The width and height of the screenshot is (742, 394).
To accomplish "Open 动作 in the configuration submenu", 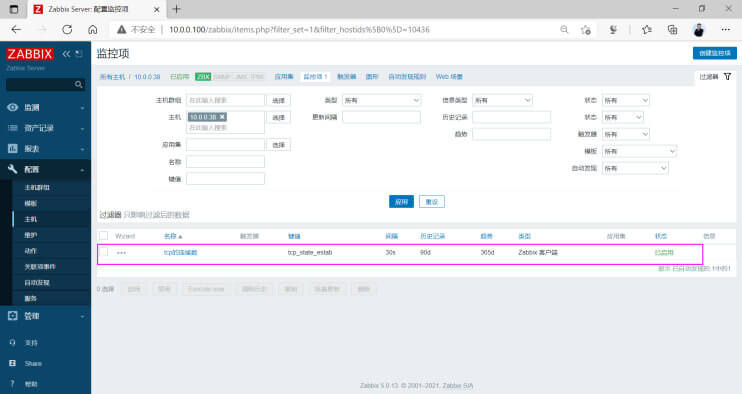I will (31, 251).
